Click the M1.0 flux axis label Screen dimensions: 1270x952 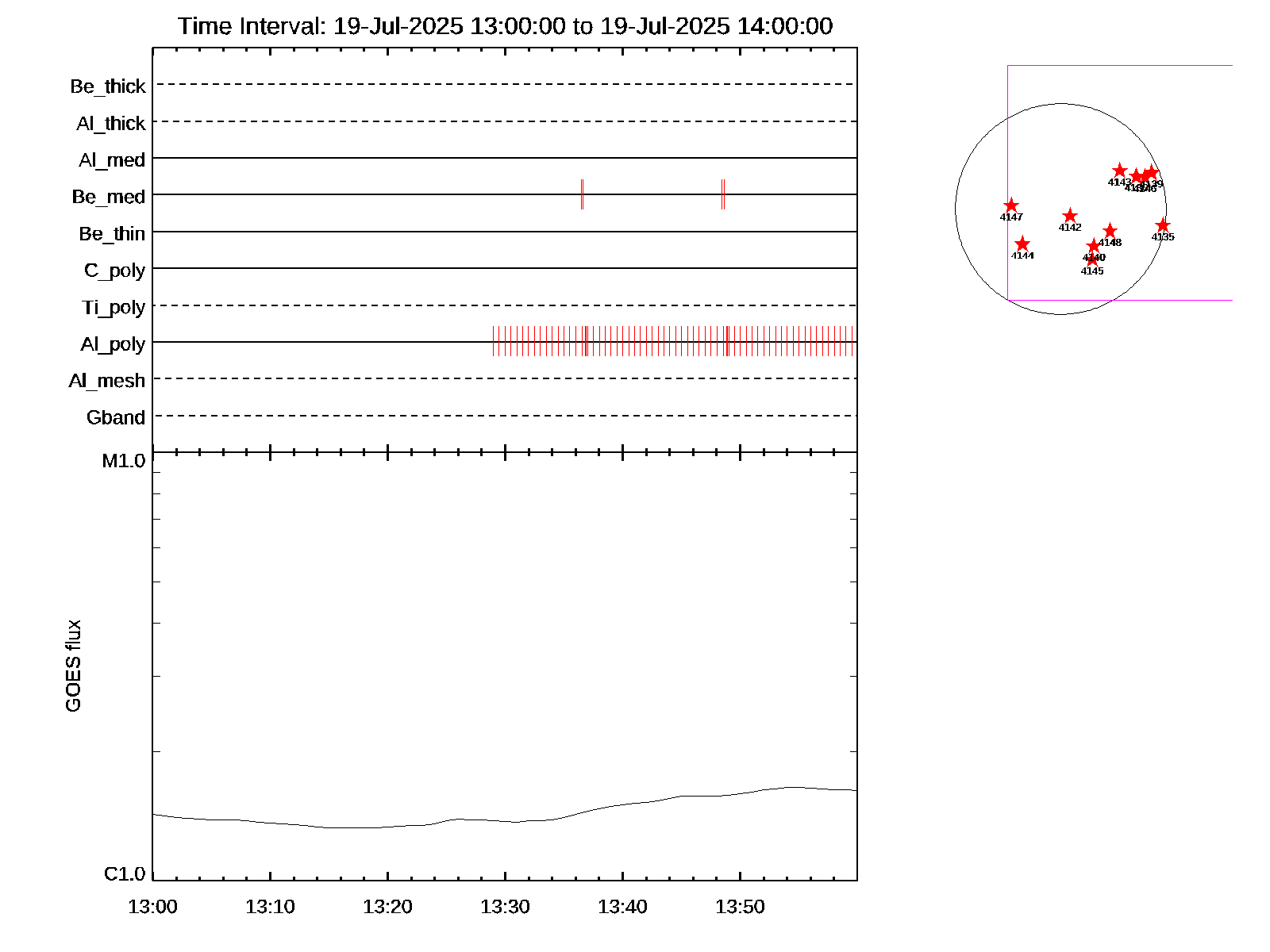click(x=124, y=461)
